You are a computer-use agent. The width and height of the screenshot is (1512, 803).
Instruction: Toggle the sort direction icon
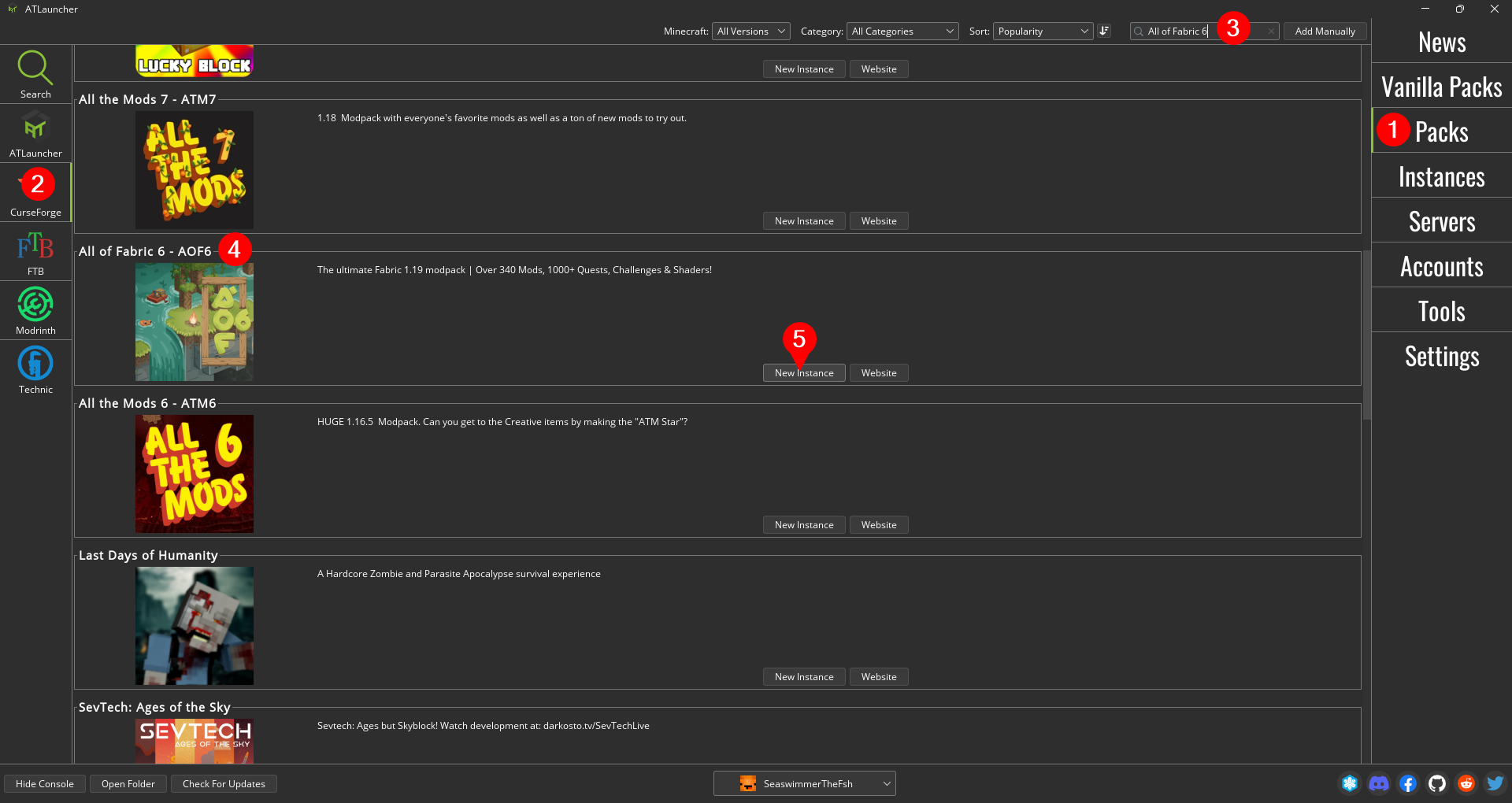[x=1104, y=31]
